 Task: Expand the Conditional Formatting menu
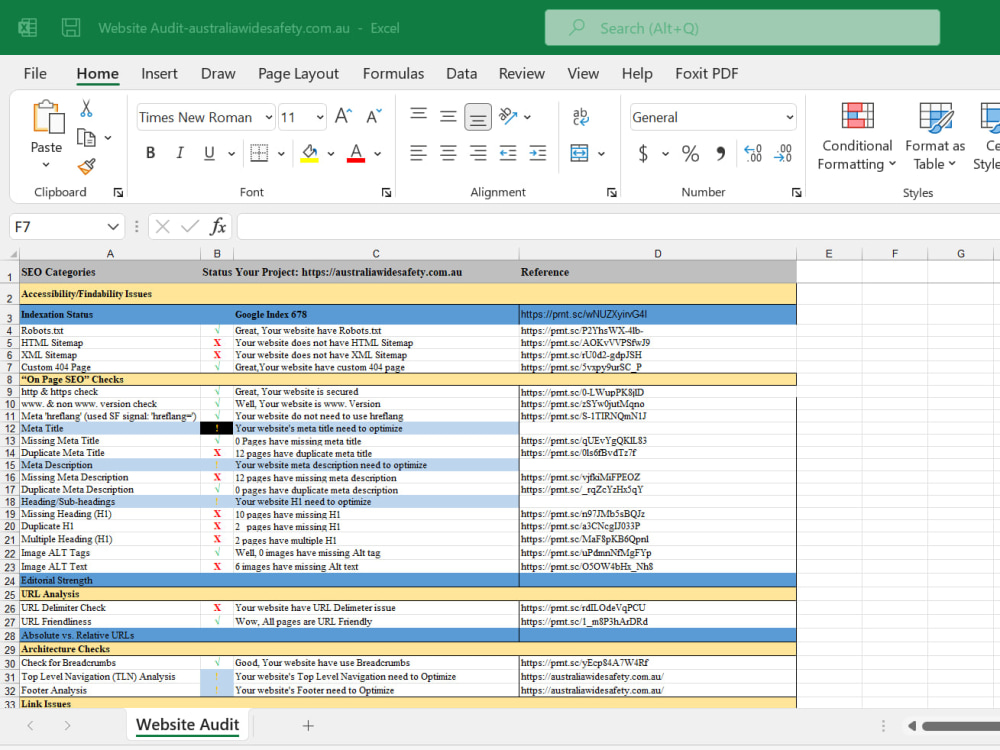pos(857,136)
